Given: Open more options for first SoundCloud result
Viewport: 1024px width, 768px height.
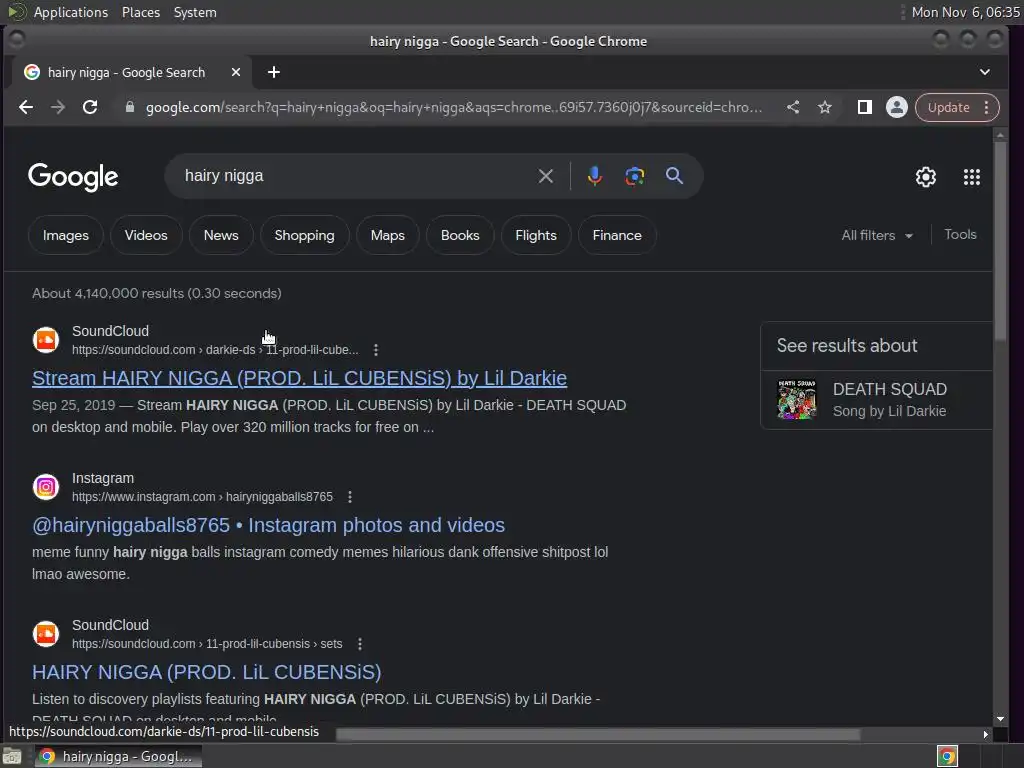Looking at the screenshot, I should pos(376,350).
